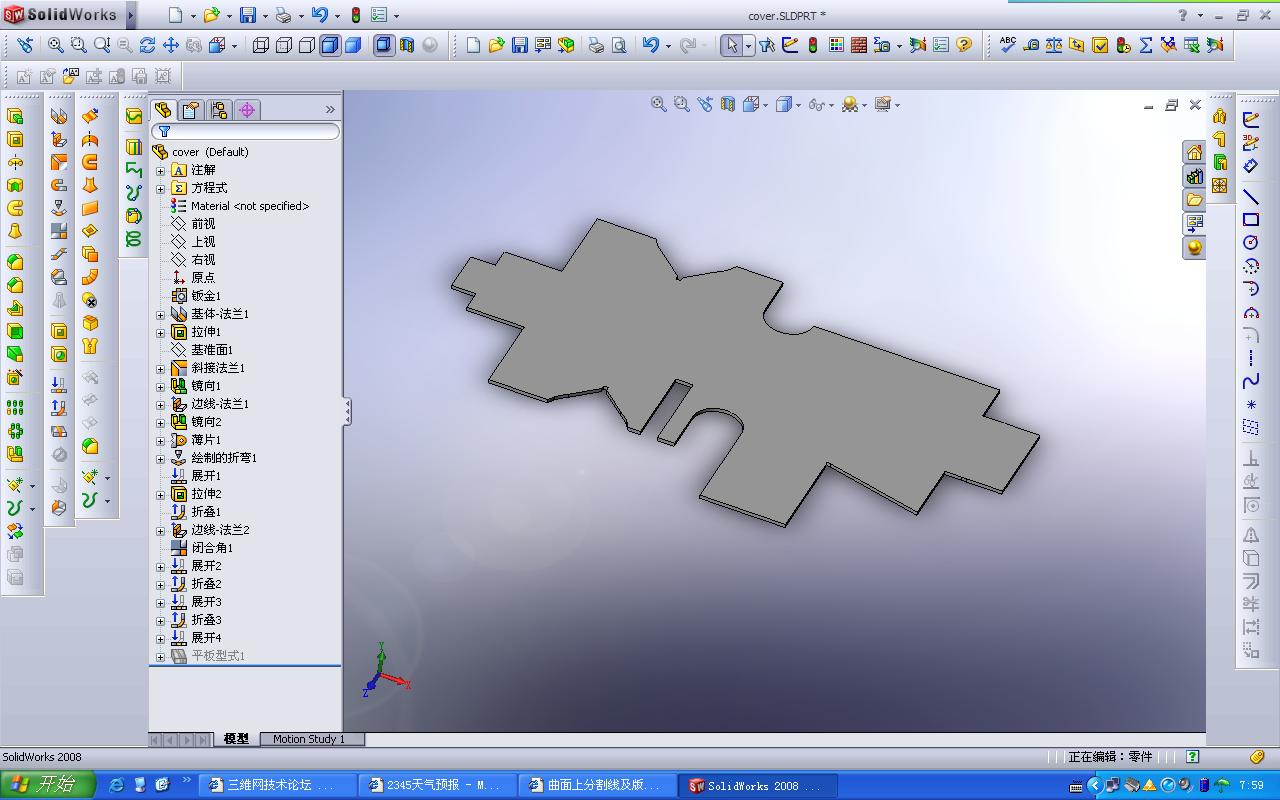Screen dimensions: 1280x800
Task: Click the Rebuild traffic light icon
Action: (813, 45)
